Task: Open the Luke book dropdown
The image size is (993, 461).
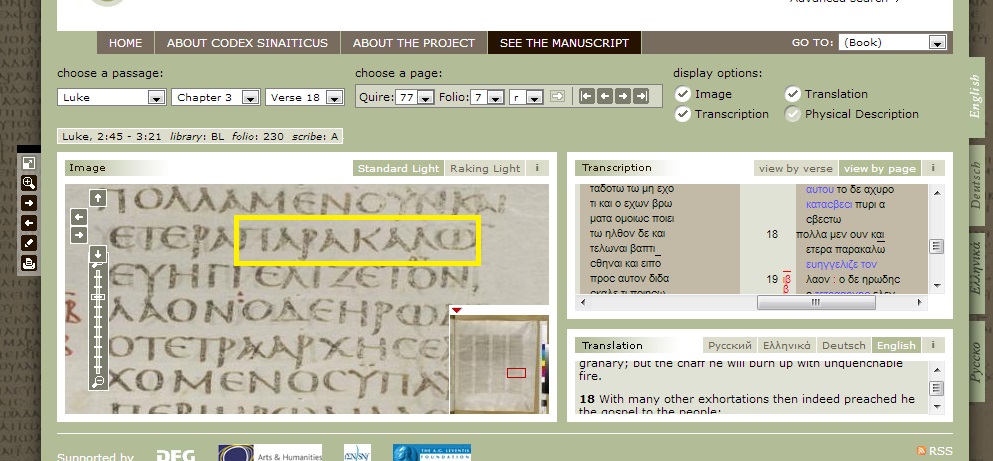Action: click(x=112, y=98)
